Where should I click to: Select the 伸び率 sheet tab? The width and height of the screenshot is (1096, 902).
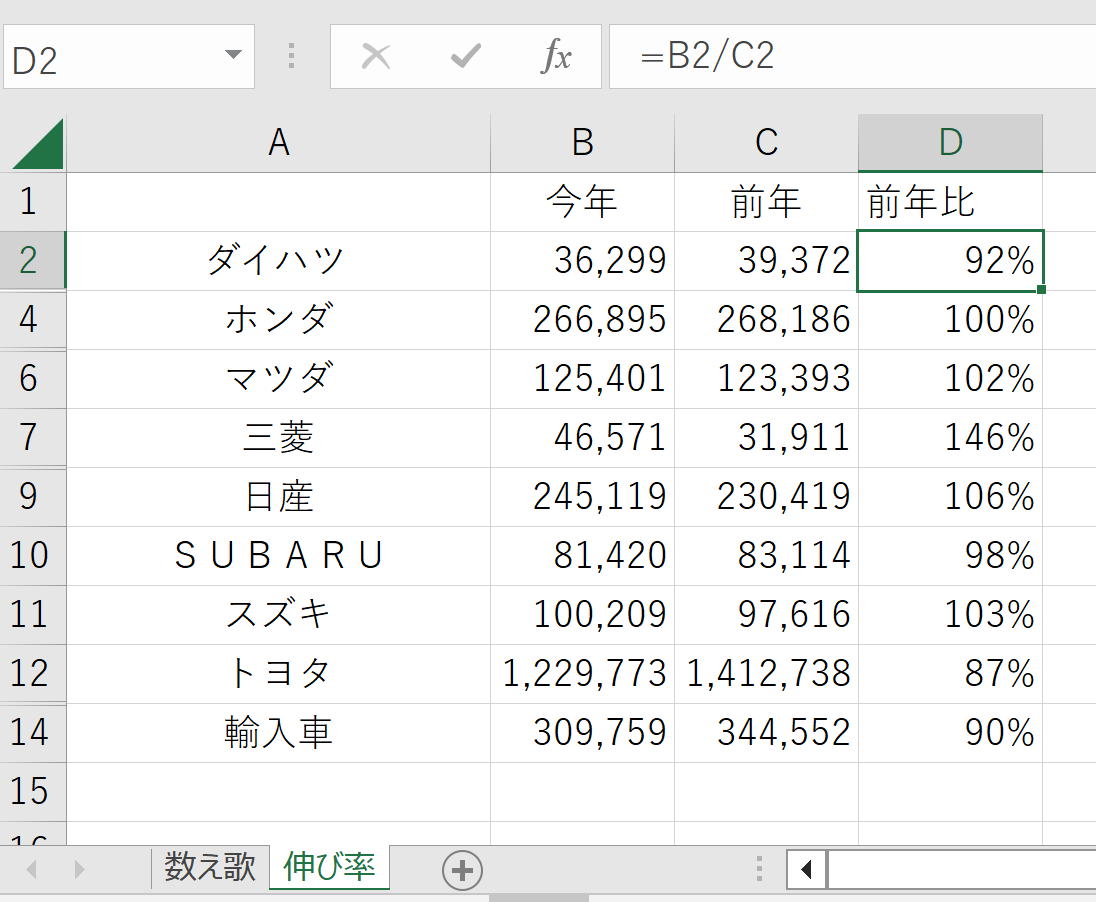coord(329,867)
